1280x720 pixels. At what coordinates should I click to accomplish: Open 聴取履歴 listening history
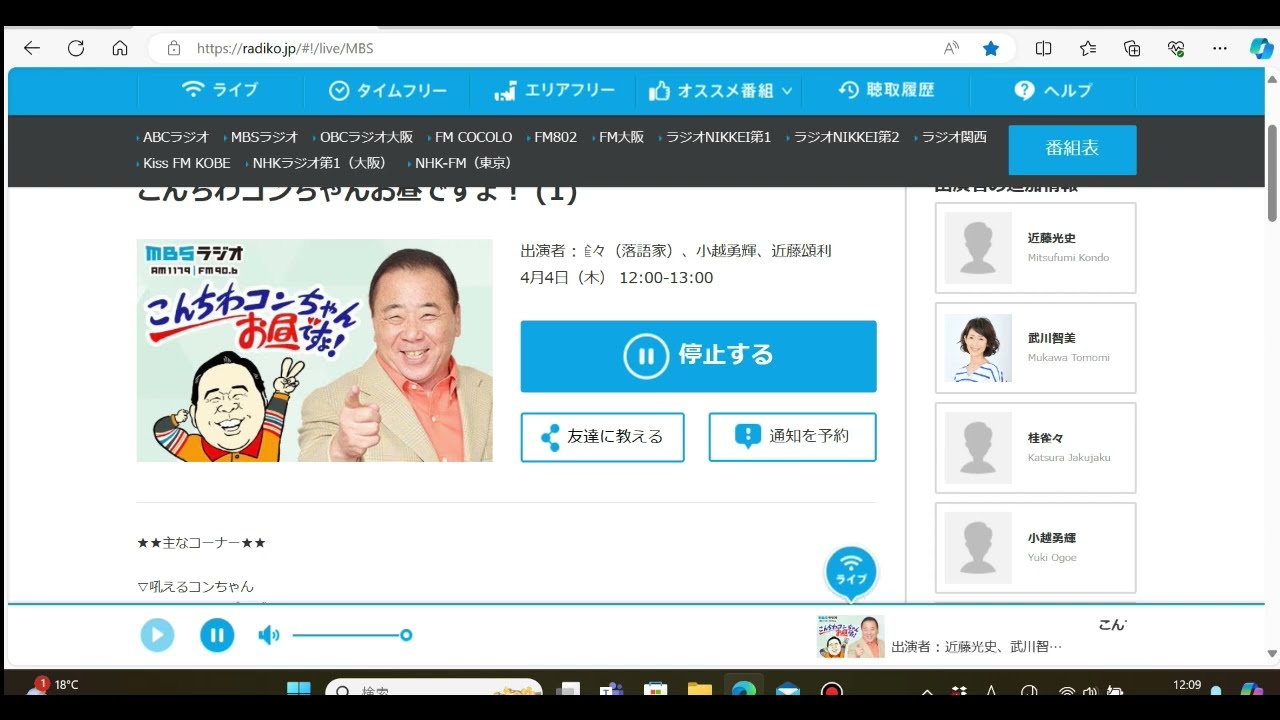[x=886, y=91]
